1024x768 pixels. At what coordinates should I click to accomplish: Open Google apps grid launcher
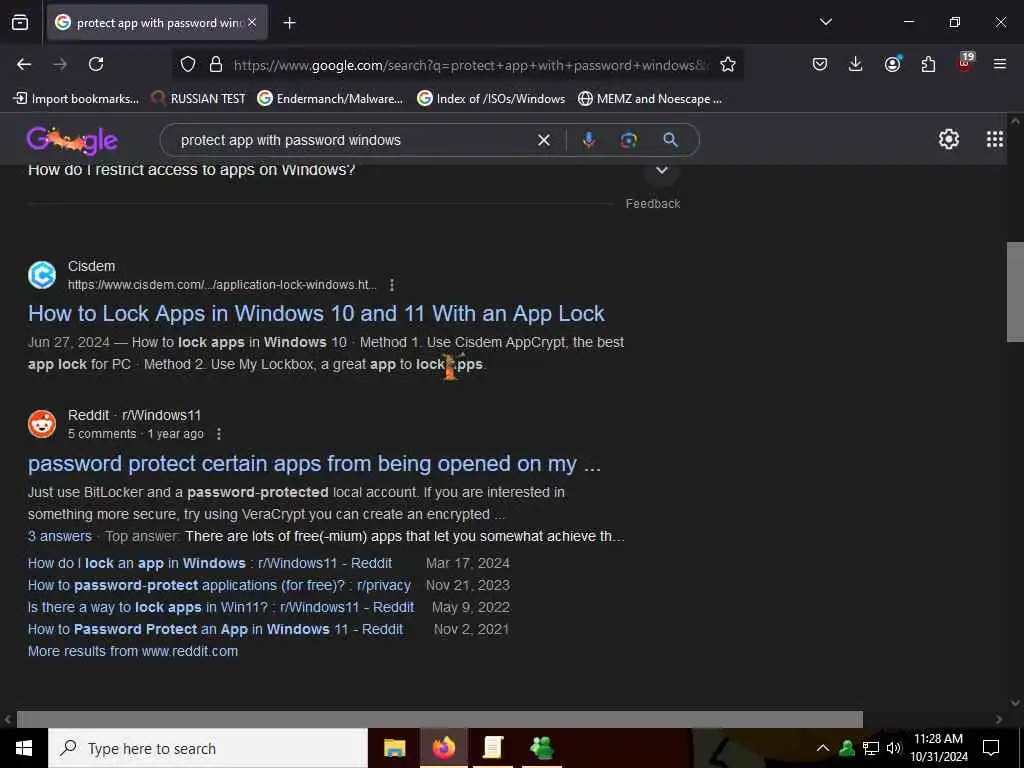point(995,139)
